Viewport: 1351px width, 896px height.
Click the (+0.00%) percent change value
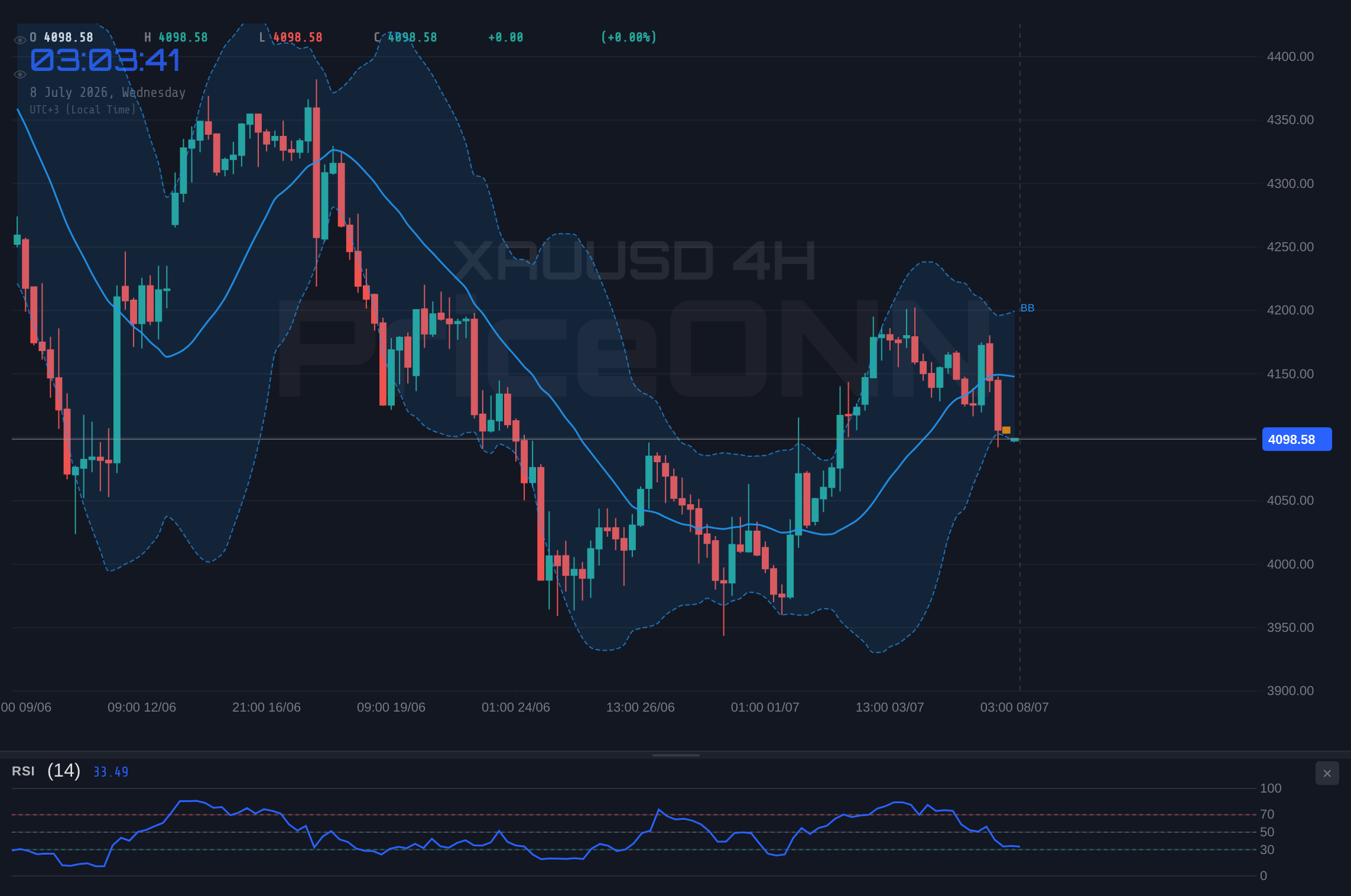pos(629,37)
